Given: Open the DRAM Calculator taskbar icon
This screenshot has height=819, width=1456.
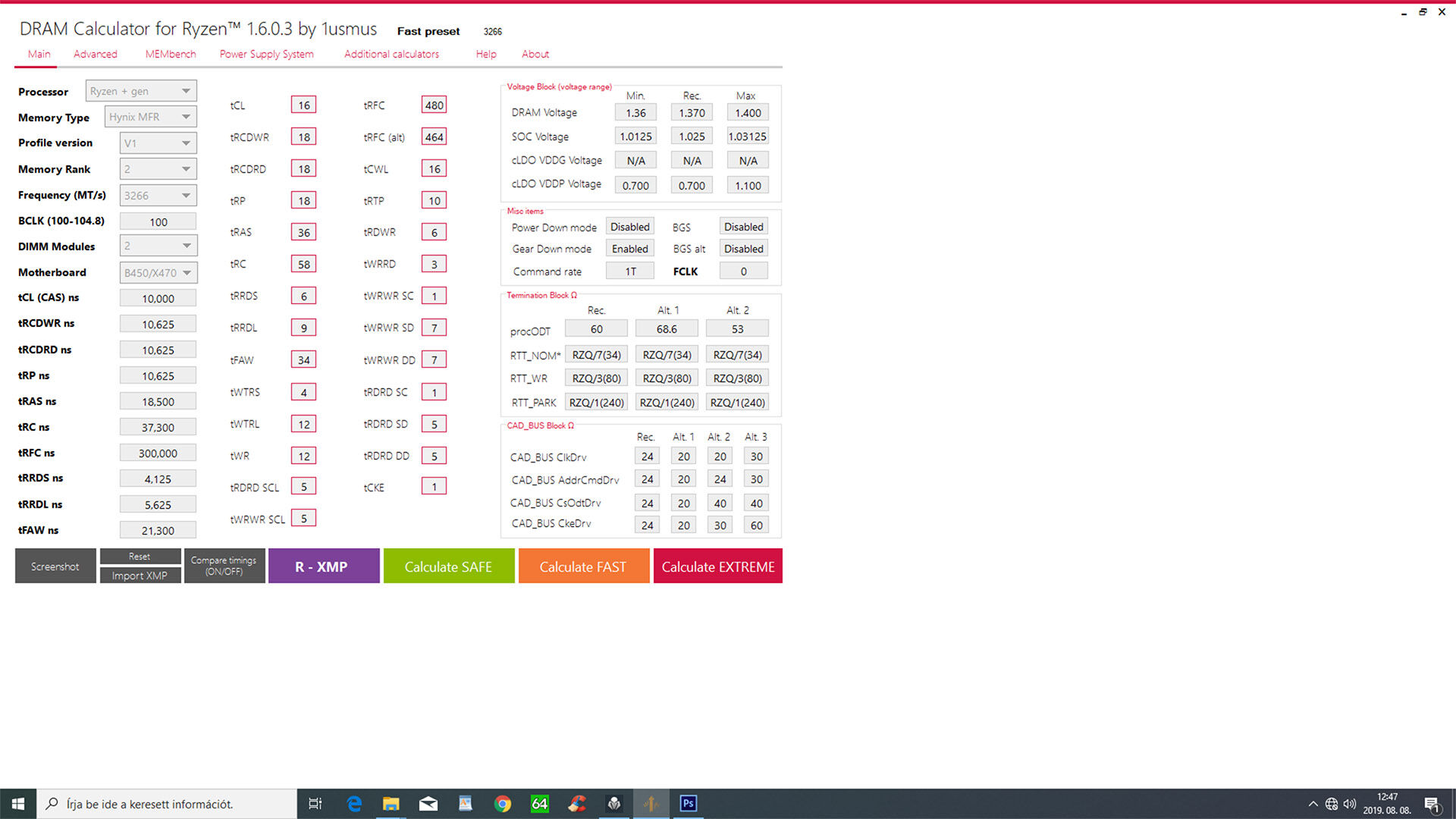Looking at the screenshot, I should [651, 804].
